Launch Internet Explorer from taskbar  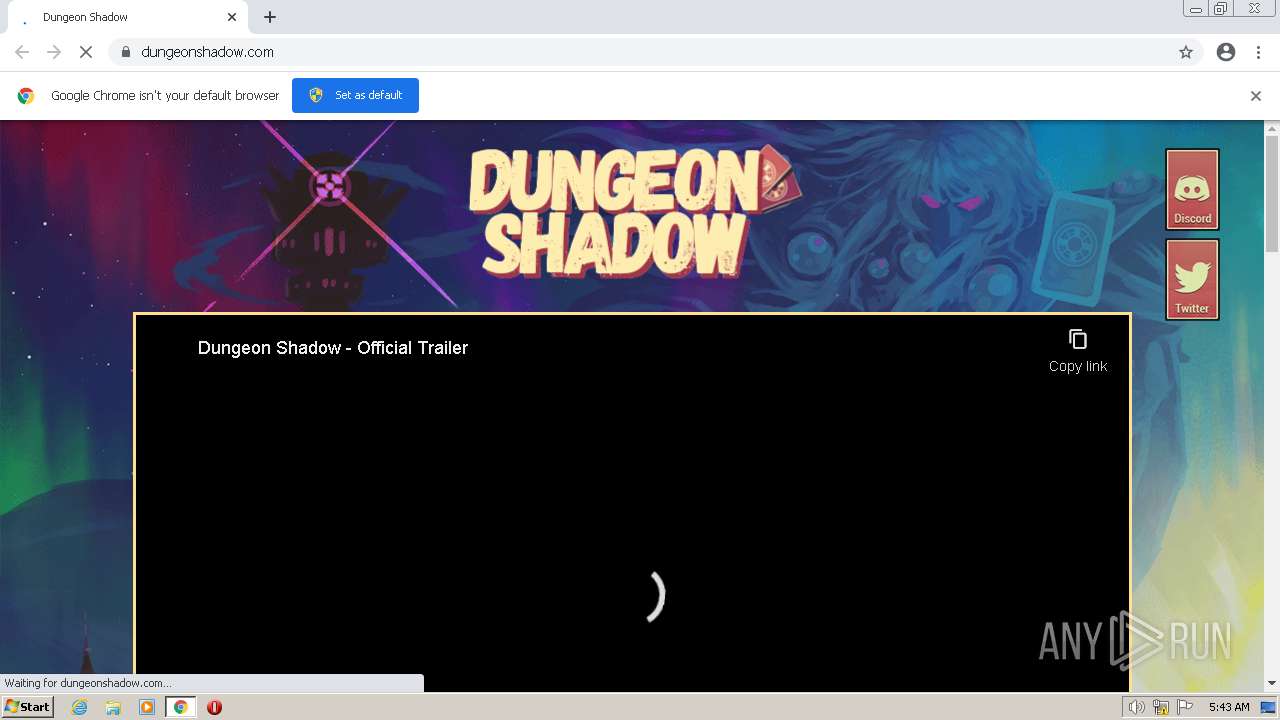(x=80, y=707)
